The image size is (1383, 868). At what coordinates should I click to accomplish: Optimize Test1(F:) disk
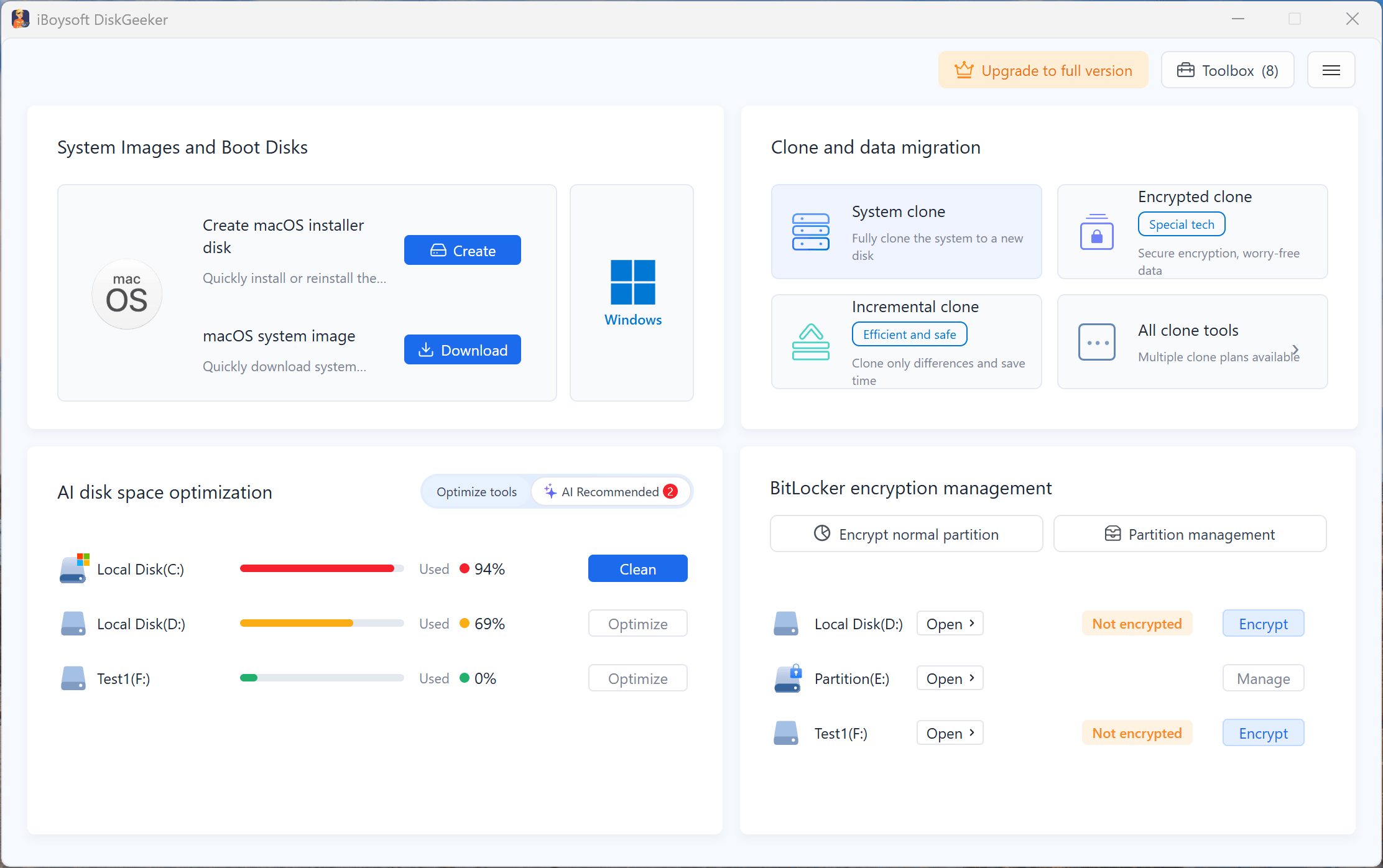pyautogui.click(x=638, y=678)
